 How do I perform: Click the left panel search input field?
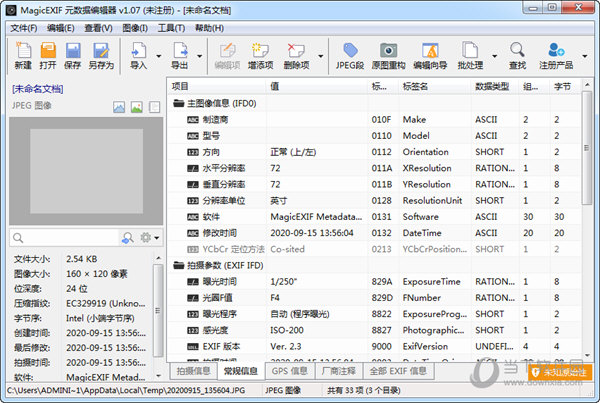point(71,238)
